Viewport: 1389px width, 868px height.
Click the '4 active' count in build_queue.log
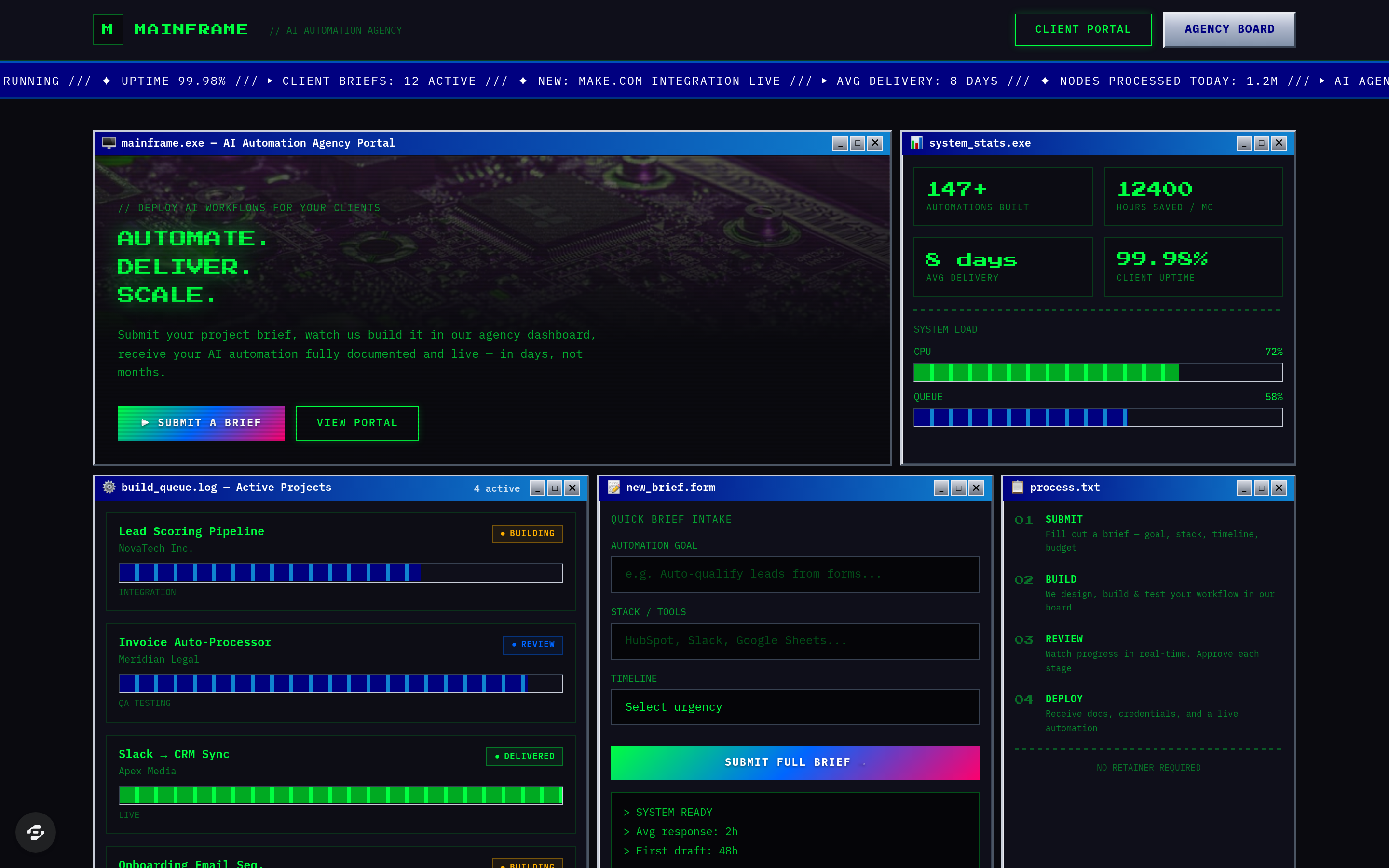[x=497, y=488]
